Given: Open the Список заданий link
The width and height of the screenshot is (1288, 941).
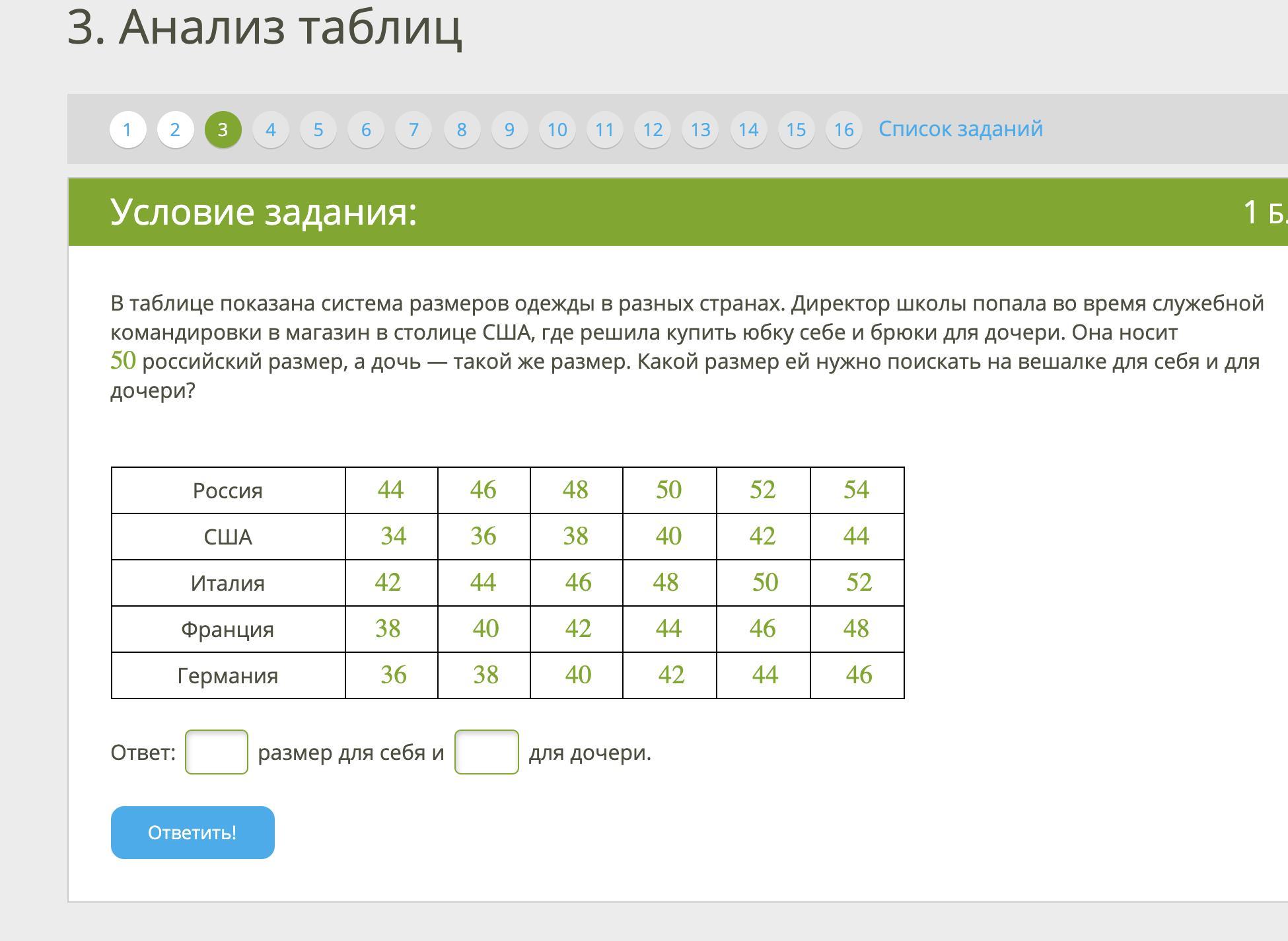Looking at the screenshot, I should tap(960, 129).
